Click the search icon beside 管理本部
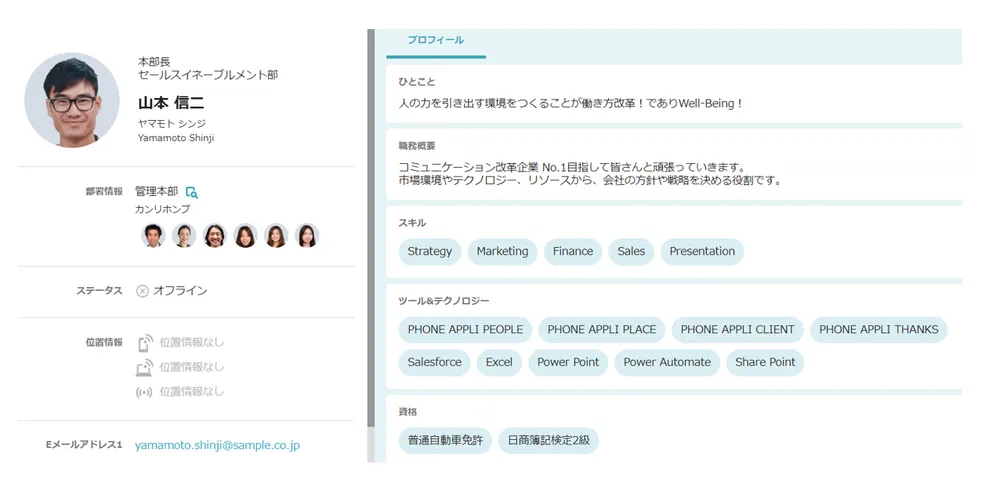 192,192
